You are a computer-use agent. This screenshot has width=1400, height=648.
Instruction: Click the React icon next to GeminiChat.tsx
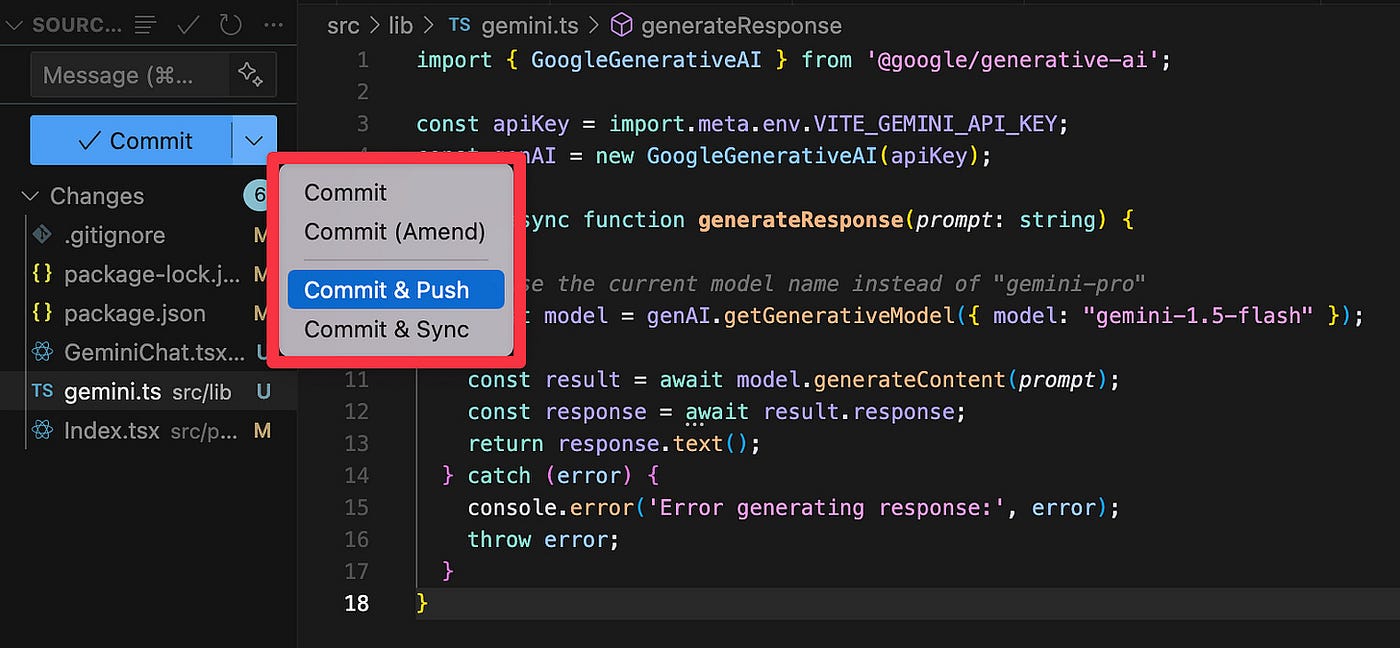pos(42,352)
